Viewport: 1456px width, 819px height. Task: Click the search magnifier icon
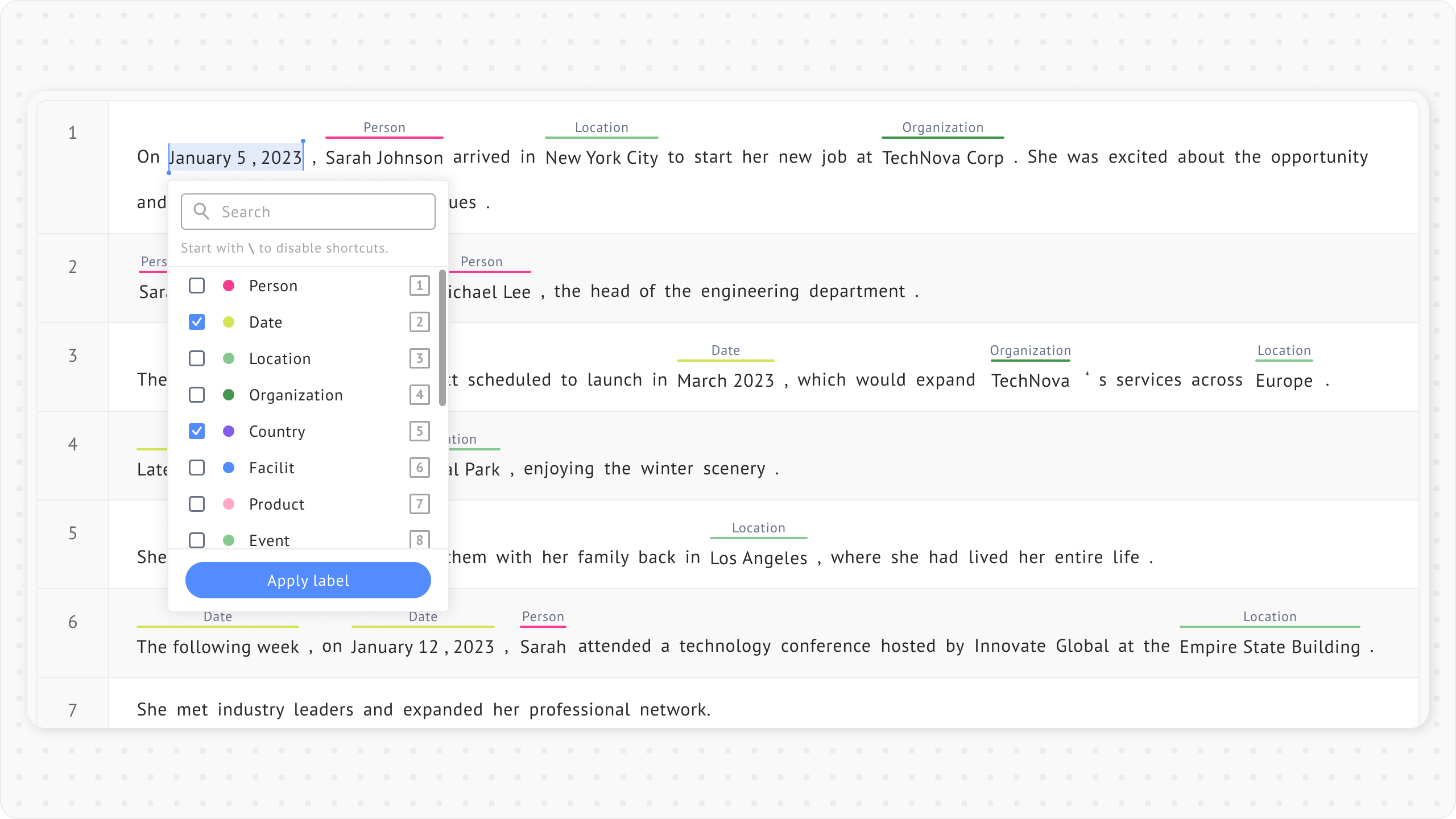tap(201, 212)
